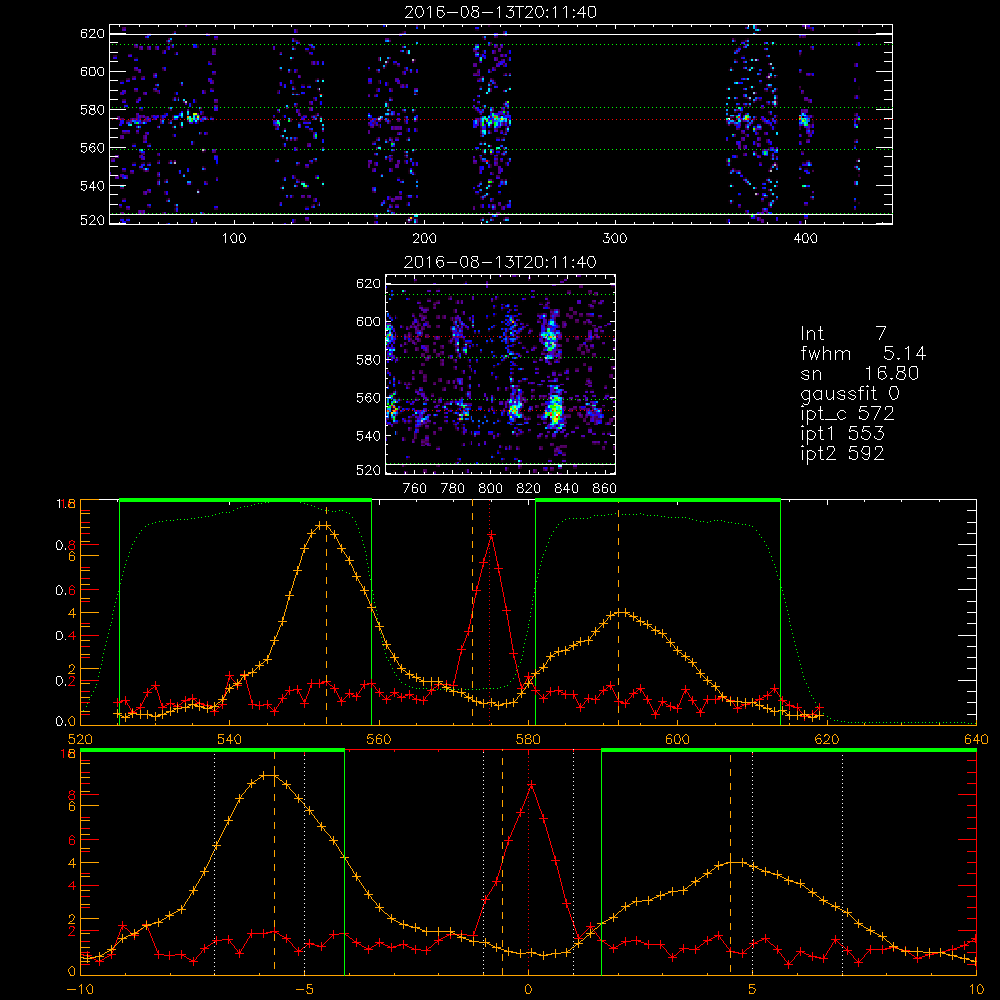1000x1000 pixels.
Task: Click the 640 tick label on the profile plot axis
Action: [x=976, y=740]
